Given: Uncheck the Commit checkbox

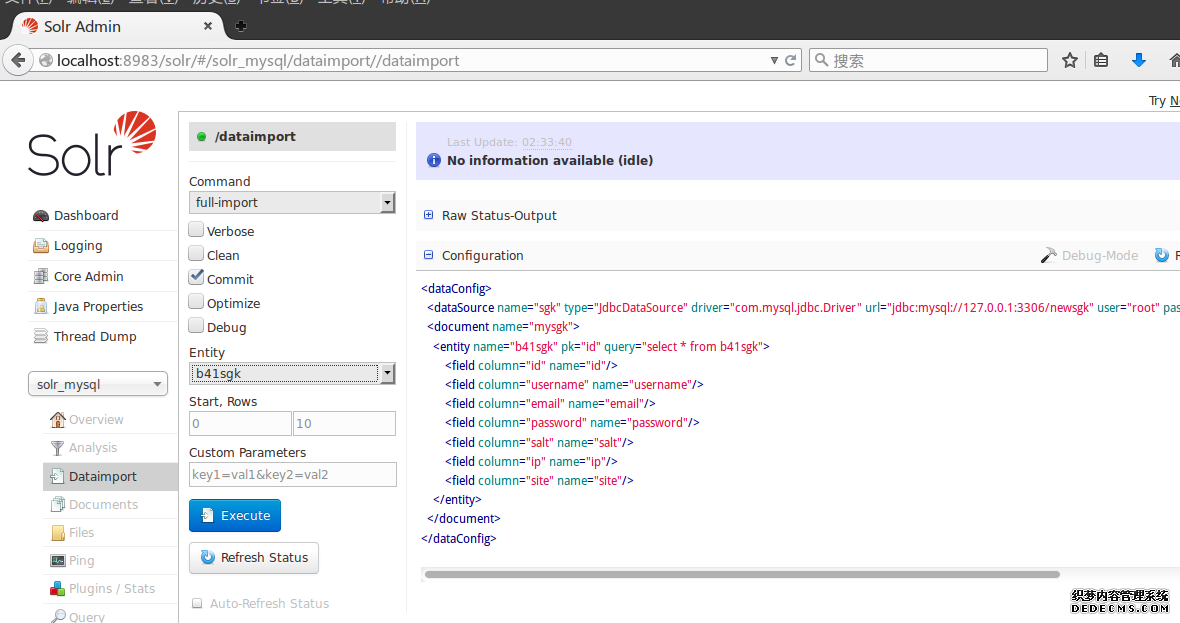Looking at the screenshot, I should pyautogui.click(x=197, y=278).
